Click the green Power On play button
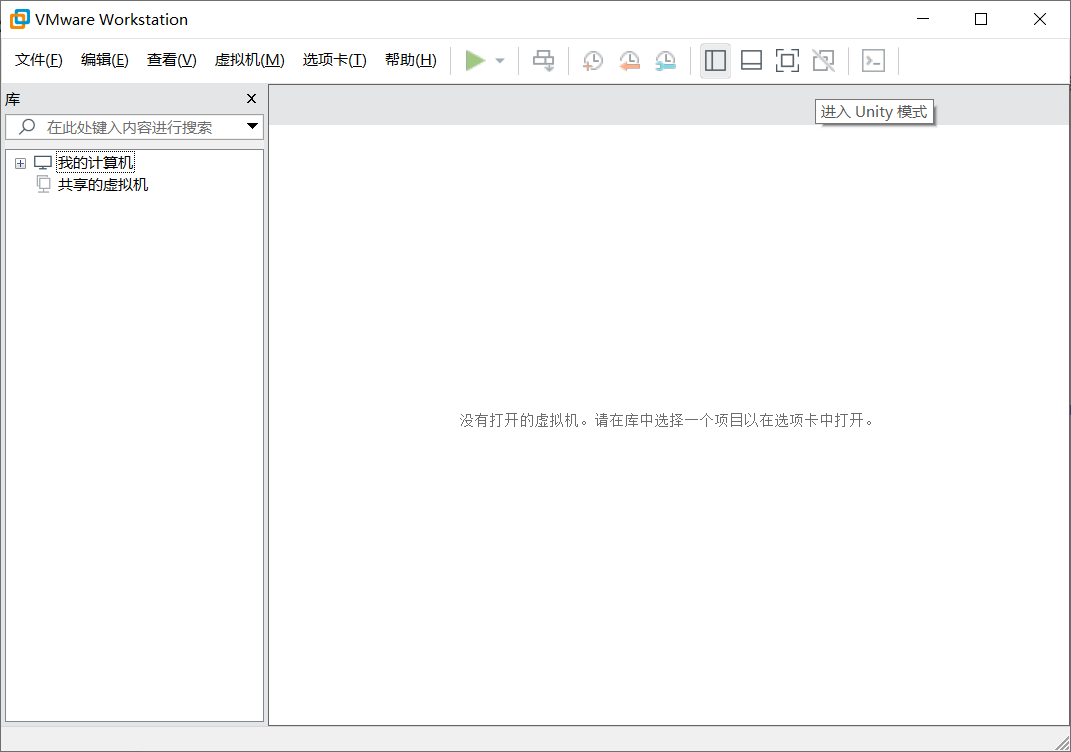 pos(475,60)
